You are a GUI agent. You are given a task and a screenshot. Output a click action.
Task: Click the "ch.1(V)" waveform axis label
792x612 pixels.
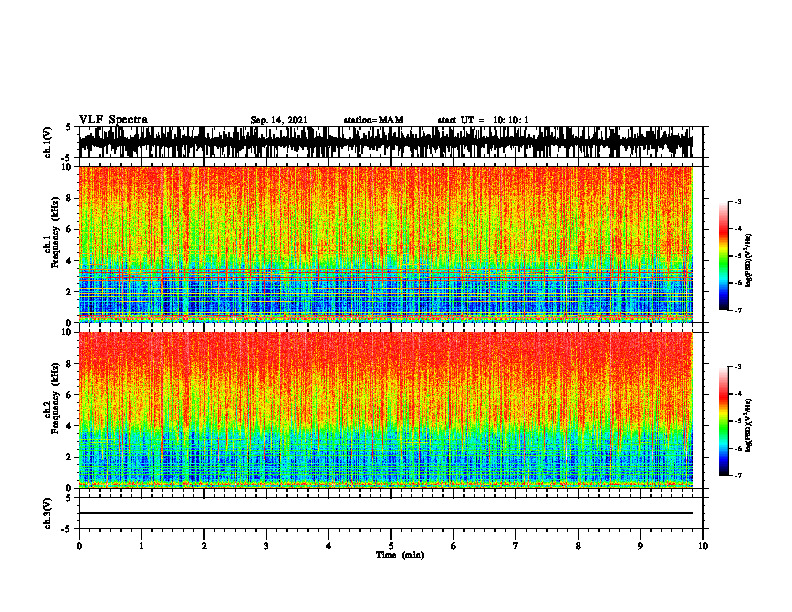(x=48, y=142)
